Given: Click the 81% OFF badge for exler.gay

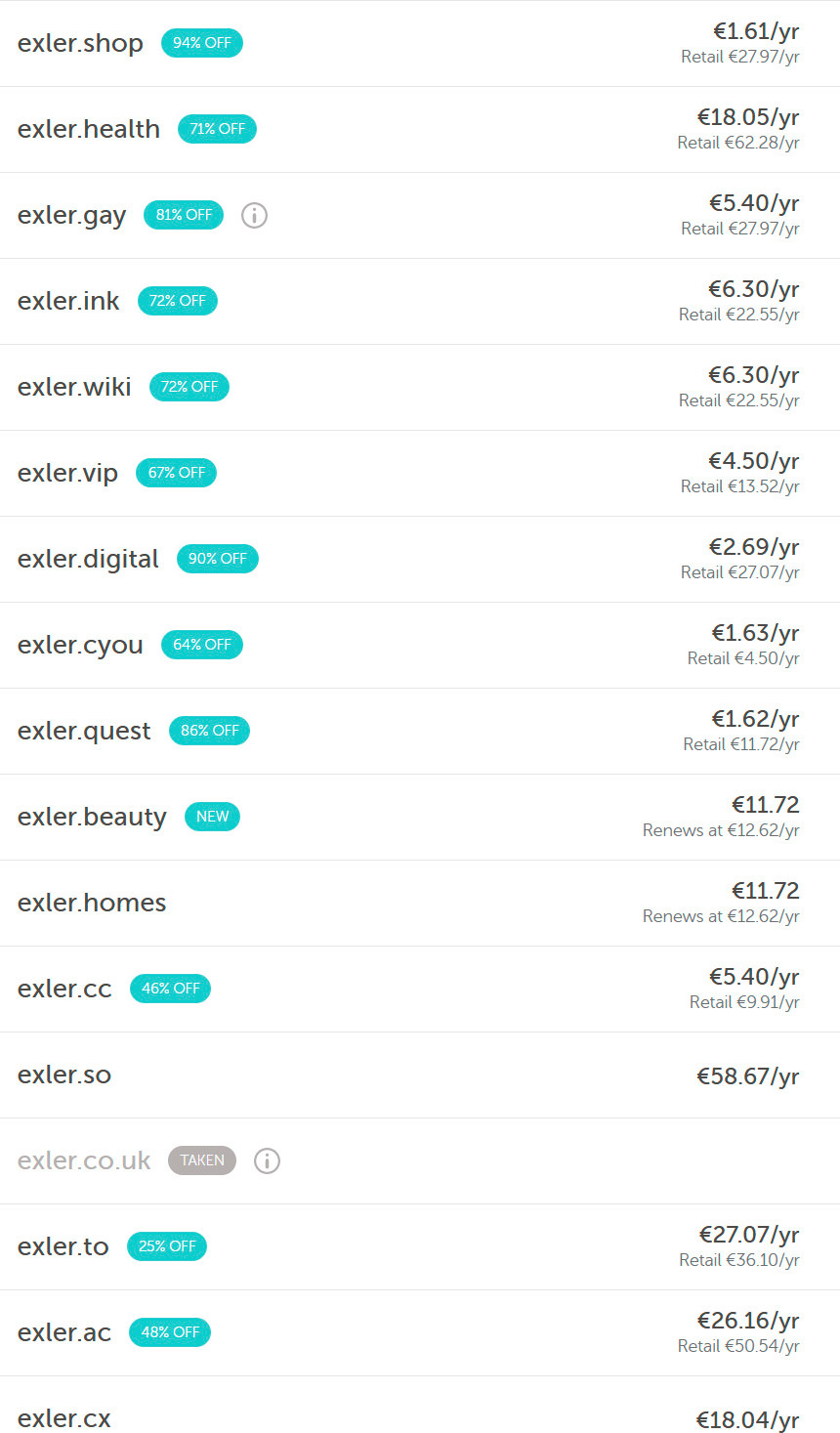Looking at the screenshot, I should 184,215.
